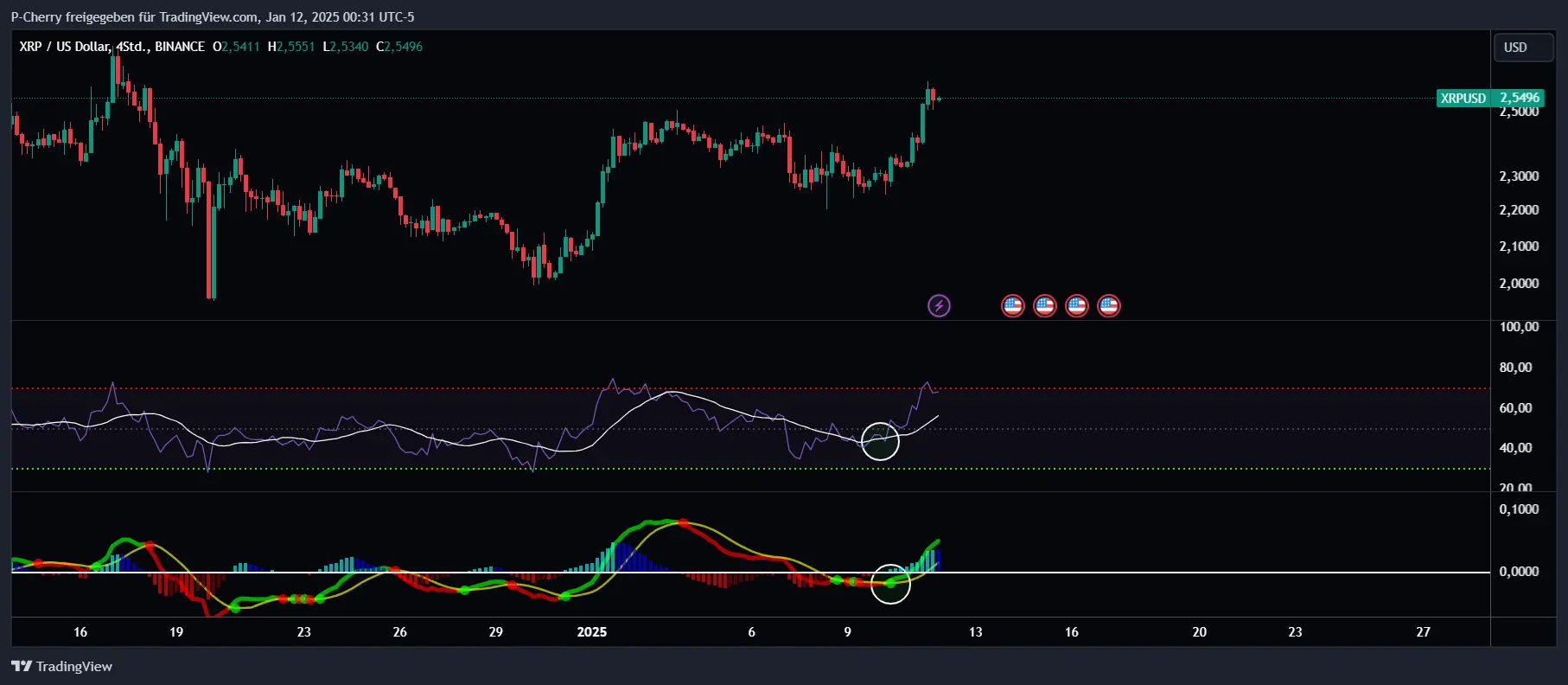This screenshot has width=1568, height=685.
Task: Click the XRPUSD price label
Action: click(x=1490, y=98)
